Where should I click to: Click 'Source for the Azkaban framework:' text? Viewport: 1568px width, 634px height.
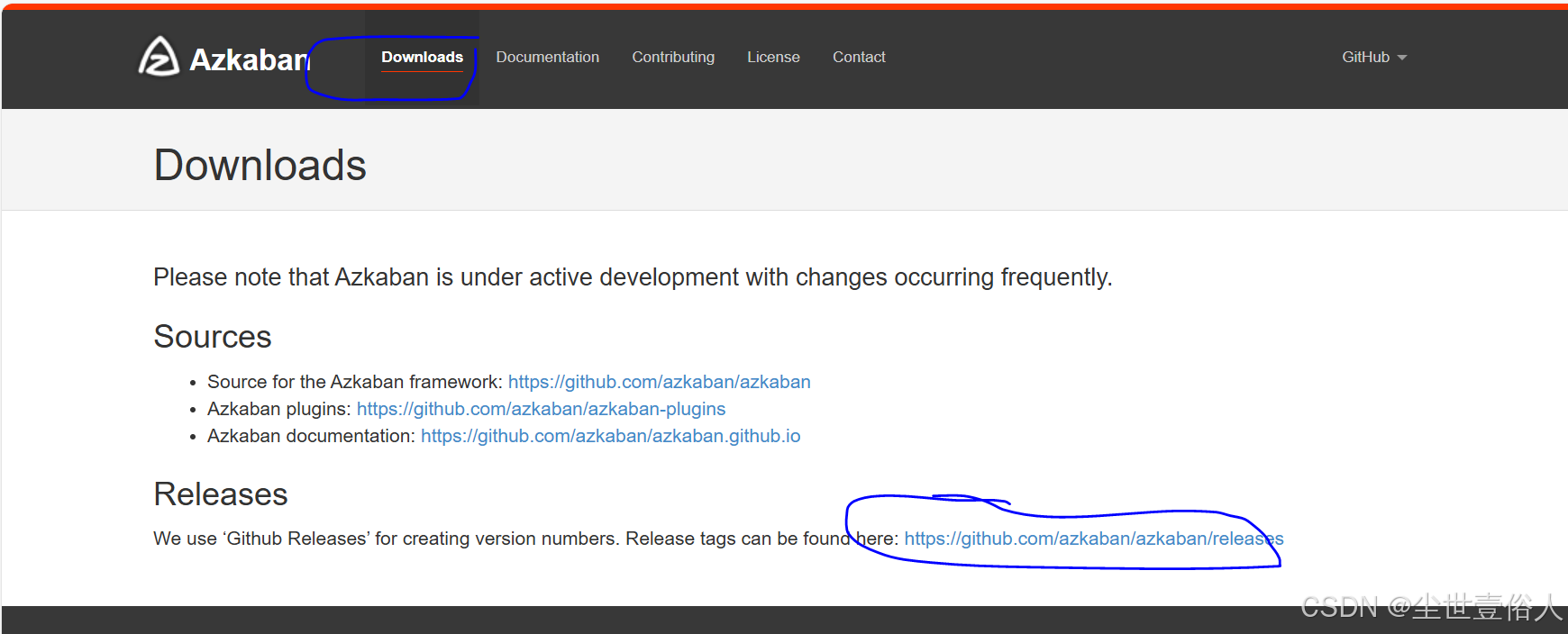pos(355,382)
